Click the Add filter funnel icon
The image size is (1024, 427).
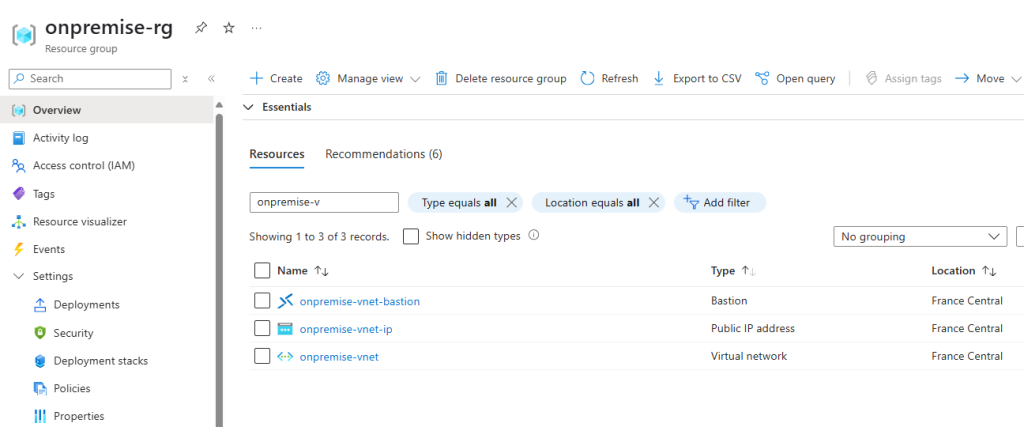pyautogui.click(x=691, y=203)
